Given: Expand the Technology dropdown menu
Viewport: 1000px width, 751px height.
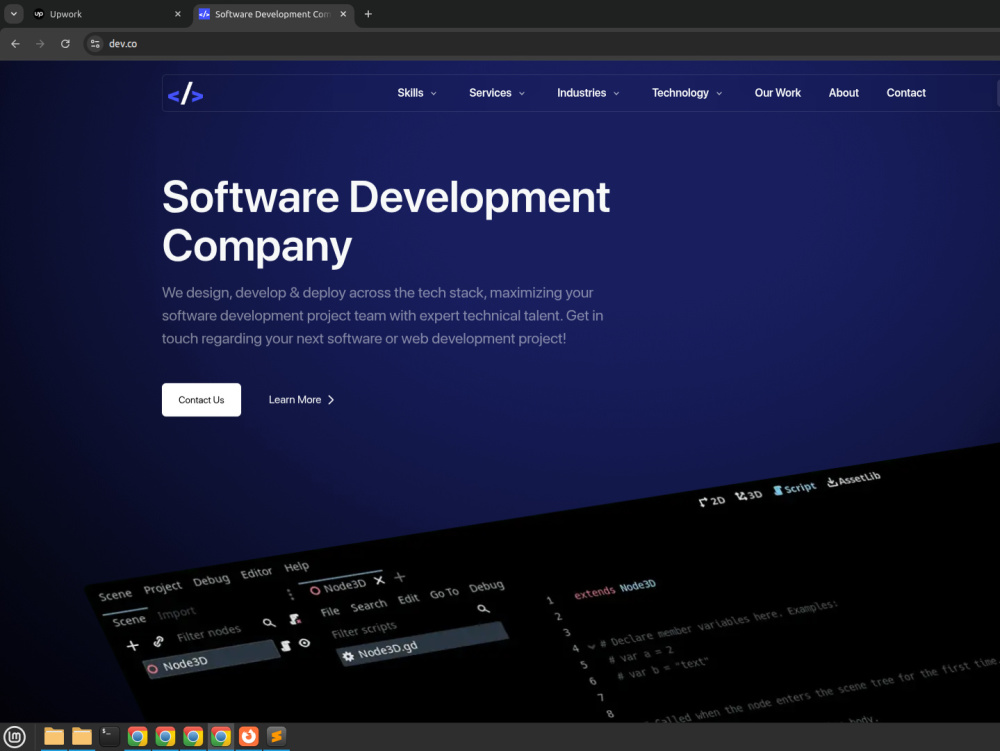Looking at the screenshot, I should (x=687, y=93).
